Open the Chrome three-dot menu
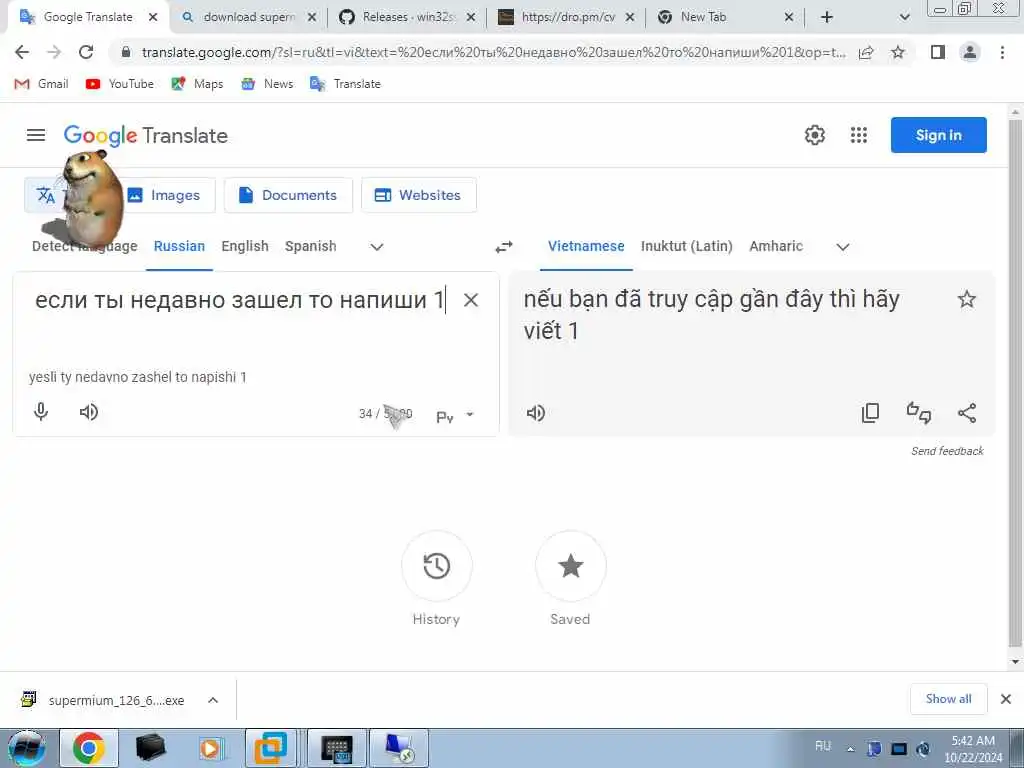 pos(1002,52)
